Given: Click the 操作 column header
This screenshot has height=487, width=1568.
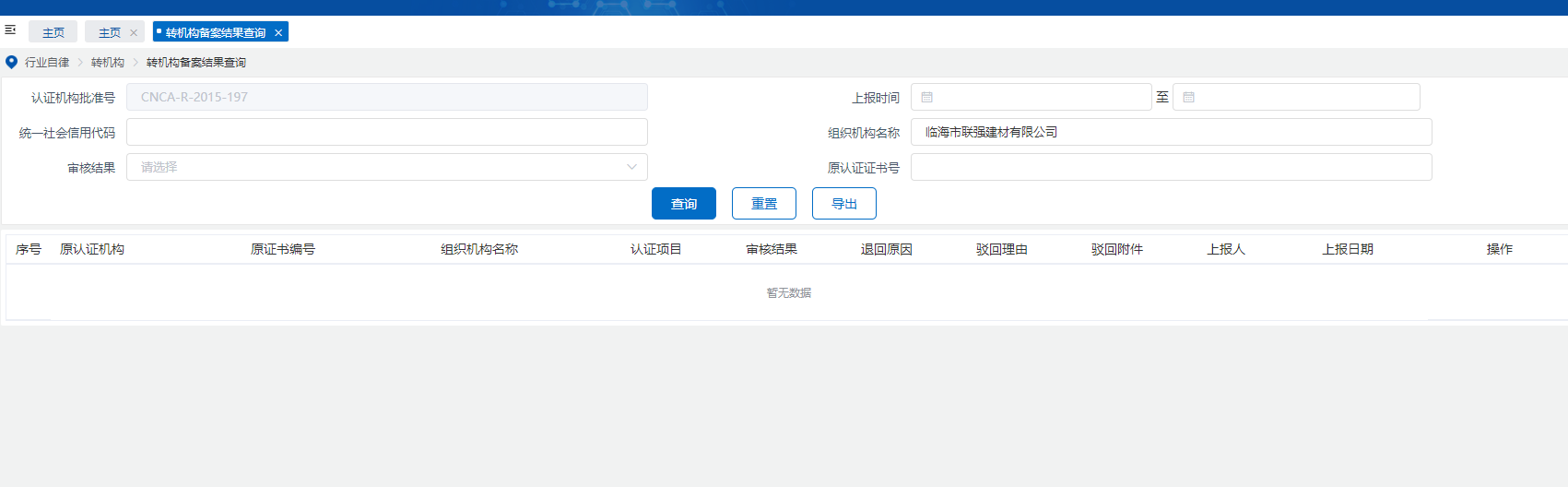Looking at the screenshot, I should 1500,249.
